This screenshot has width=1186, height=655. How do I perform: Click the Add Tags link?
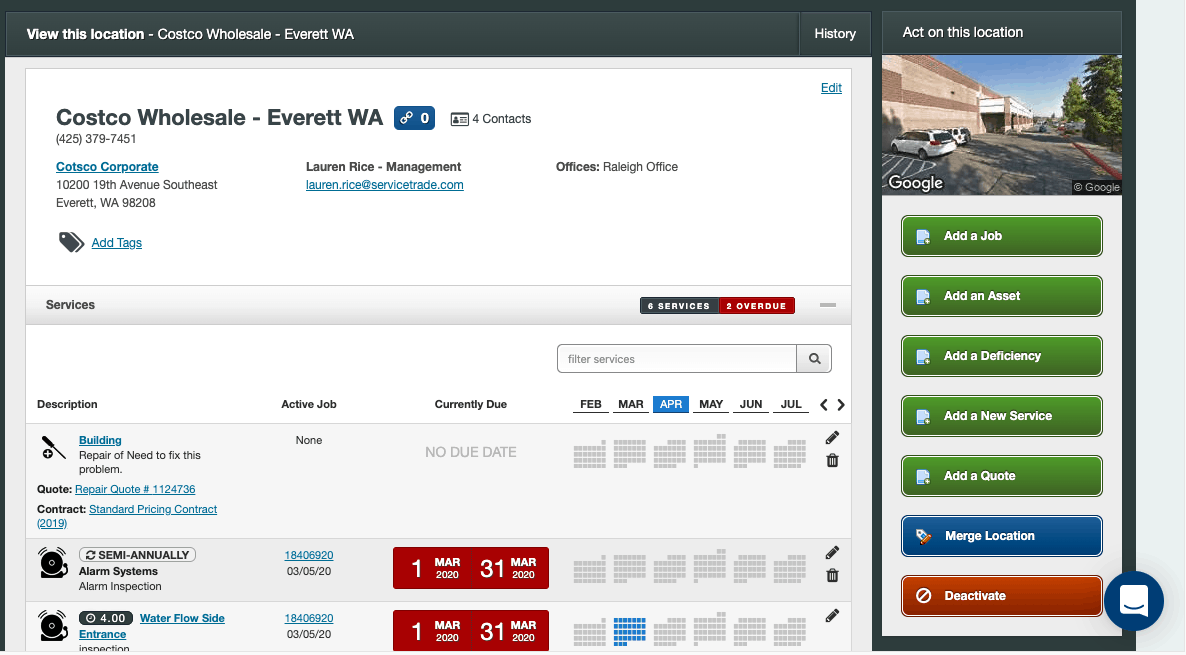pos(116,243)
